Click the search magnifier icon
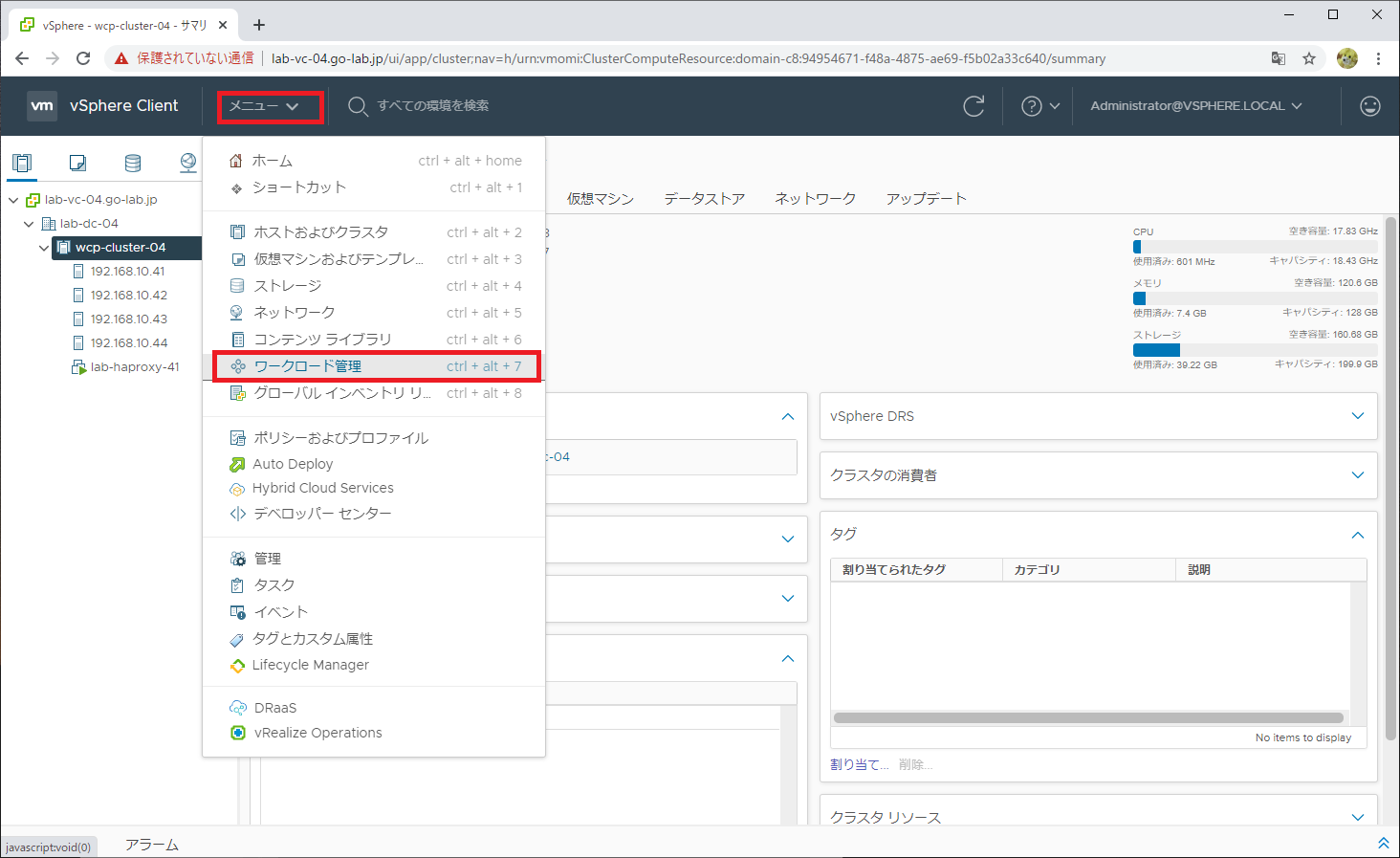1400x858 pixels. click(358, 106)
